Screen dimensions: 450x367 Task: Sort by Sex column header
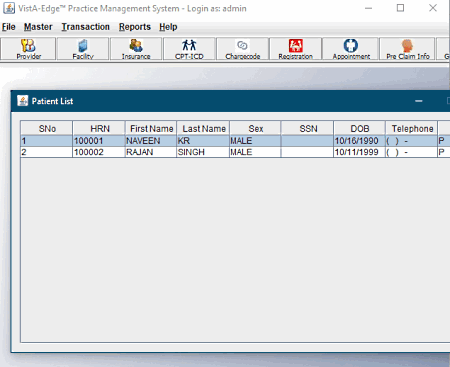(255, 129)
